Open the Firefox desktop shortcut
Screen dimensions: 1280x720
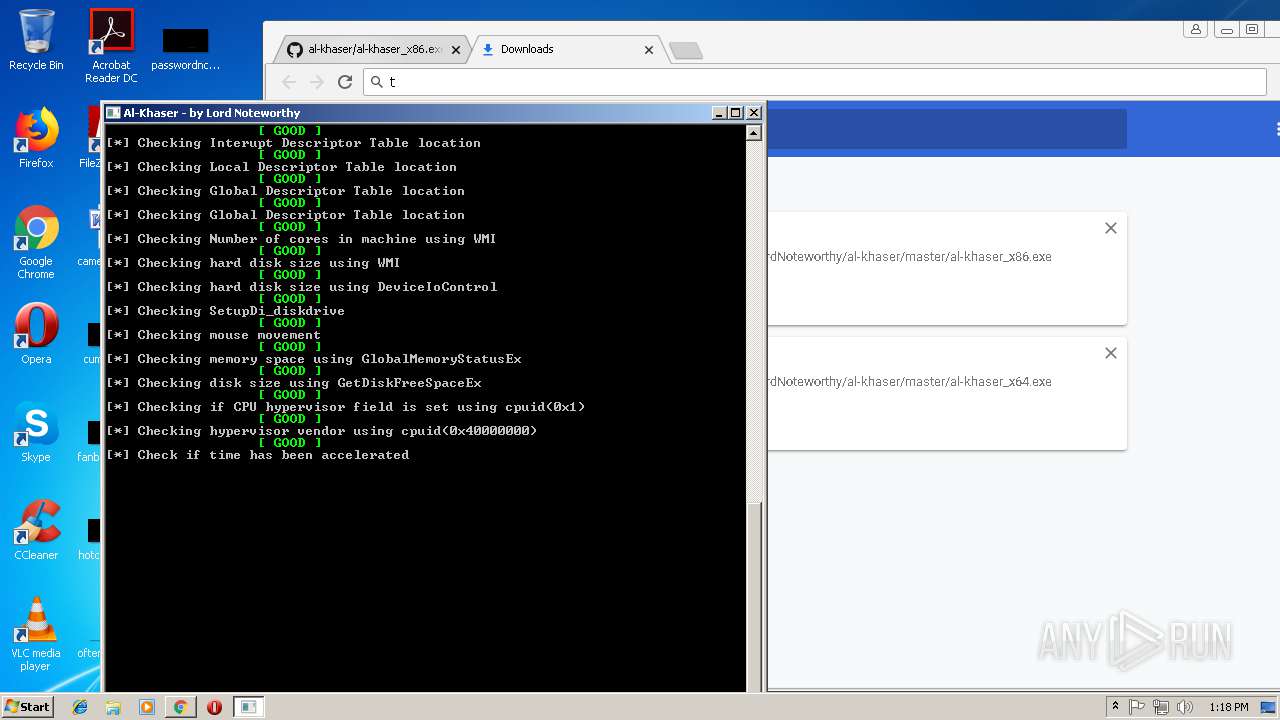click(x=36, y=138)
